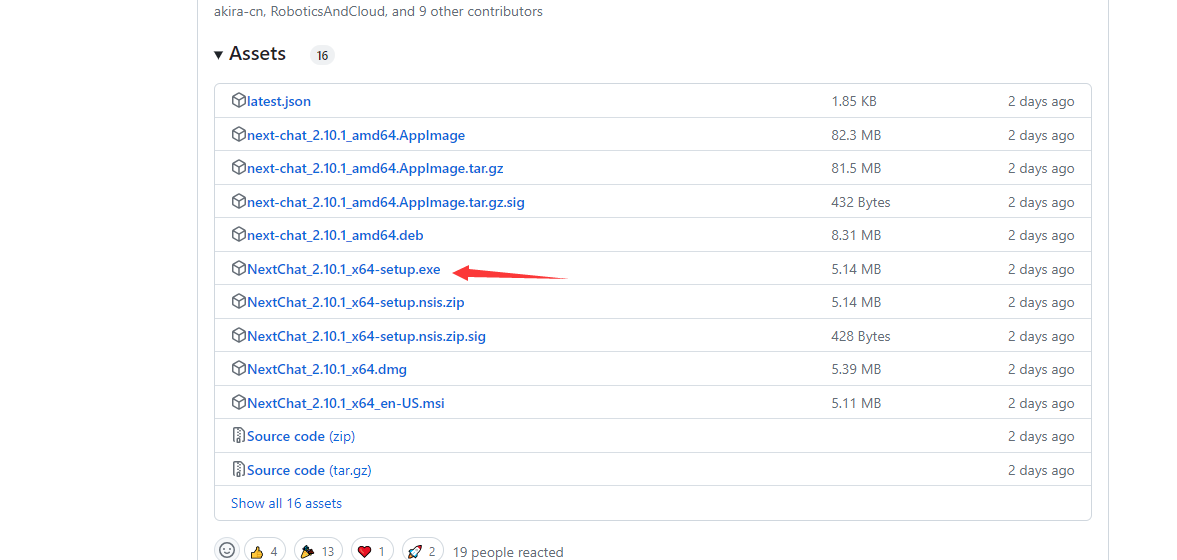React with the red heart emoji
This screenshot has height=560, width=1177.
pos(371,550)
